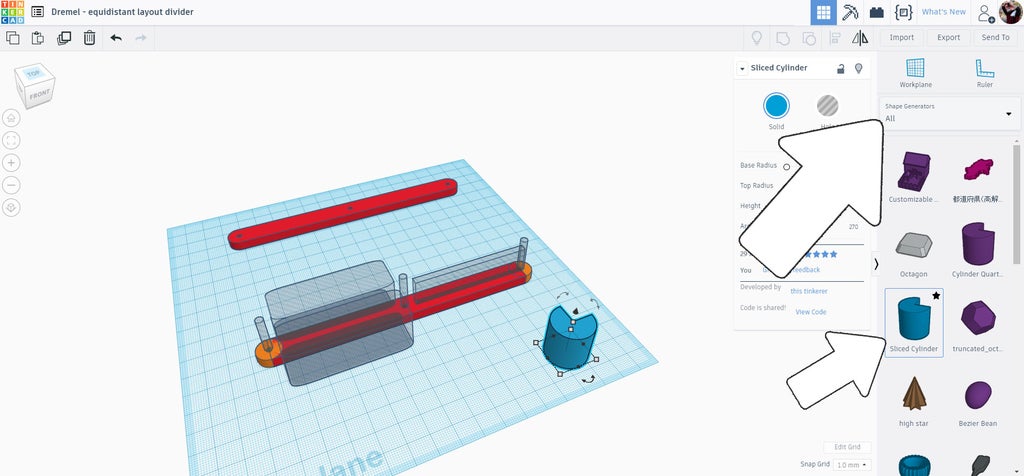Collapse the Sliced Cylinder inspector panel
Viewport: 1024px width, 476px height.
(742, 69)
